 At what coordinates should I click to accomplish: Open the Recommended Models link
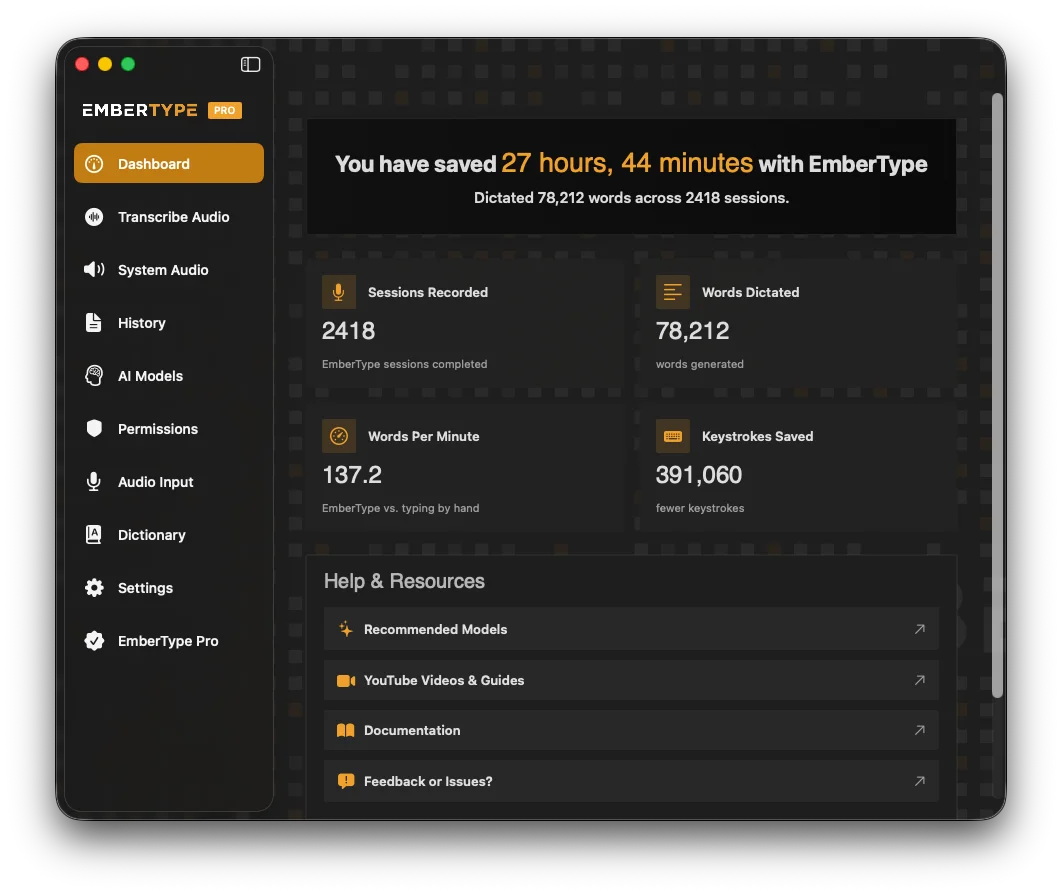631,629
